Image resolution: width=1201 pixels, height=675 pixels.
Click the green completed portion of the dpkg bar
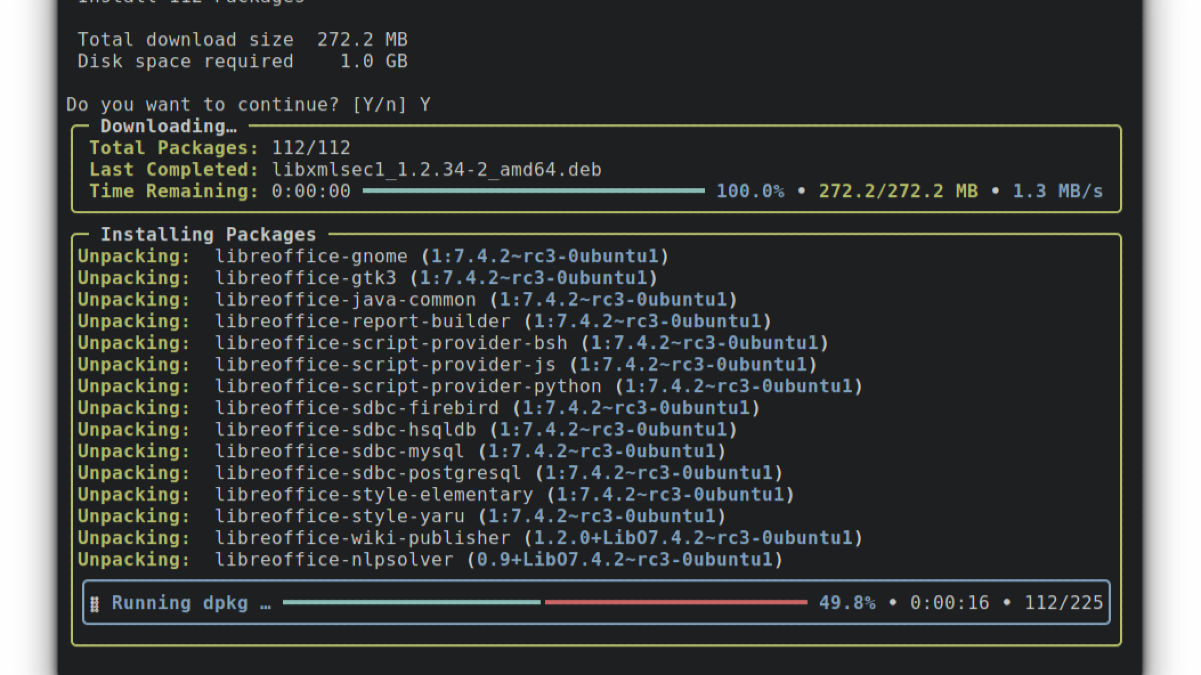point(411,602)
